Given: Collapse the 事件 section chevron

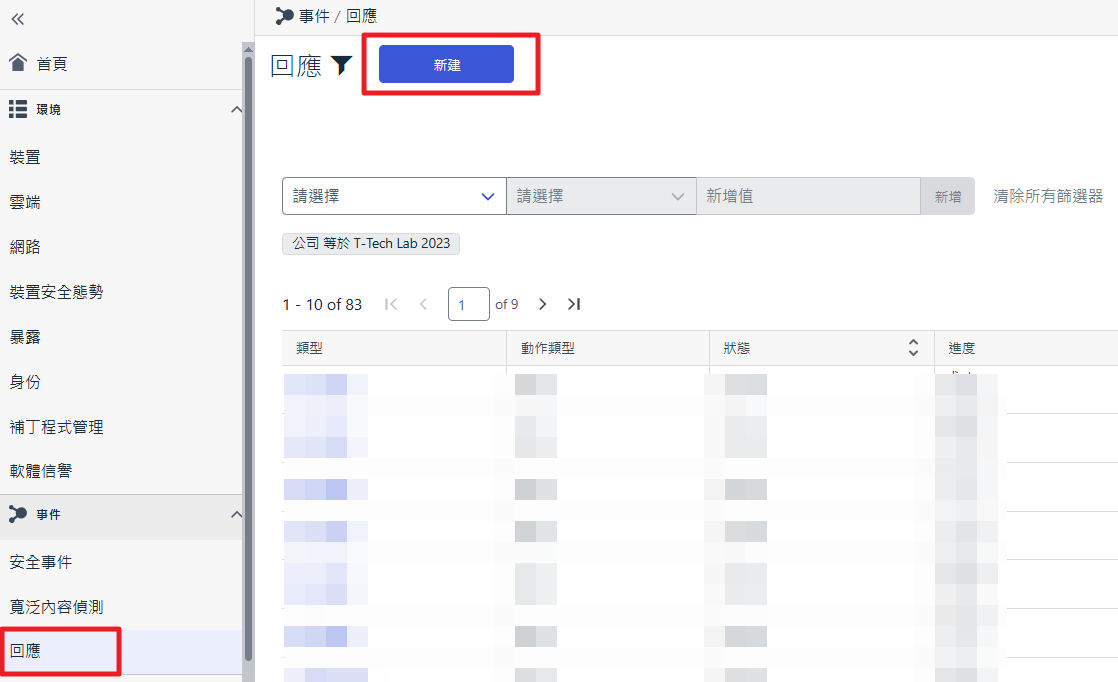Looking at the screenshot, I should (x=236, y=515).
